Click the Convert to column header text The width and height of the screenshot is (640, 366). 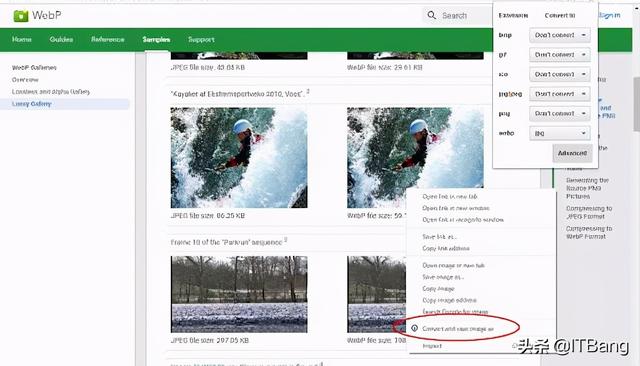(x=560, y=16)
